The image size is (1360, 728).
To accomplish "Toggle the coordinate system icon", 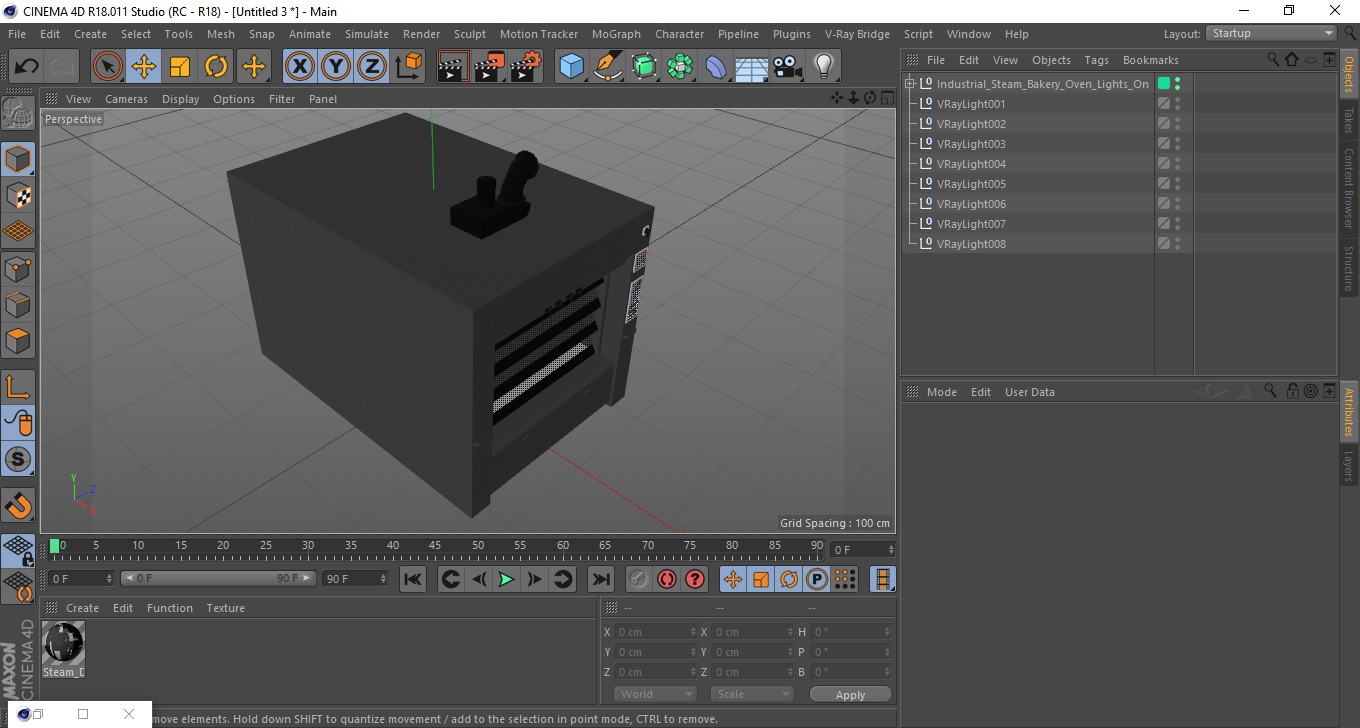I will point(409,67).
